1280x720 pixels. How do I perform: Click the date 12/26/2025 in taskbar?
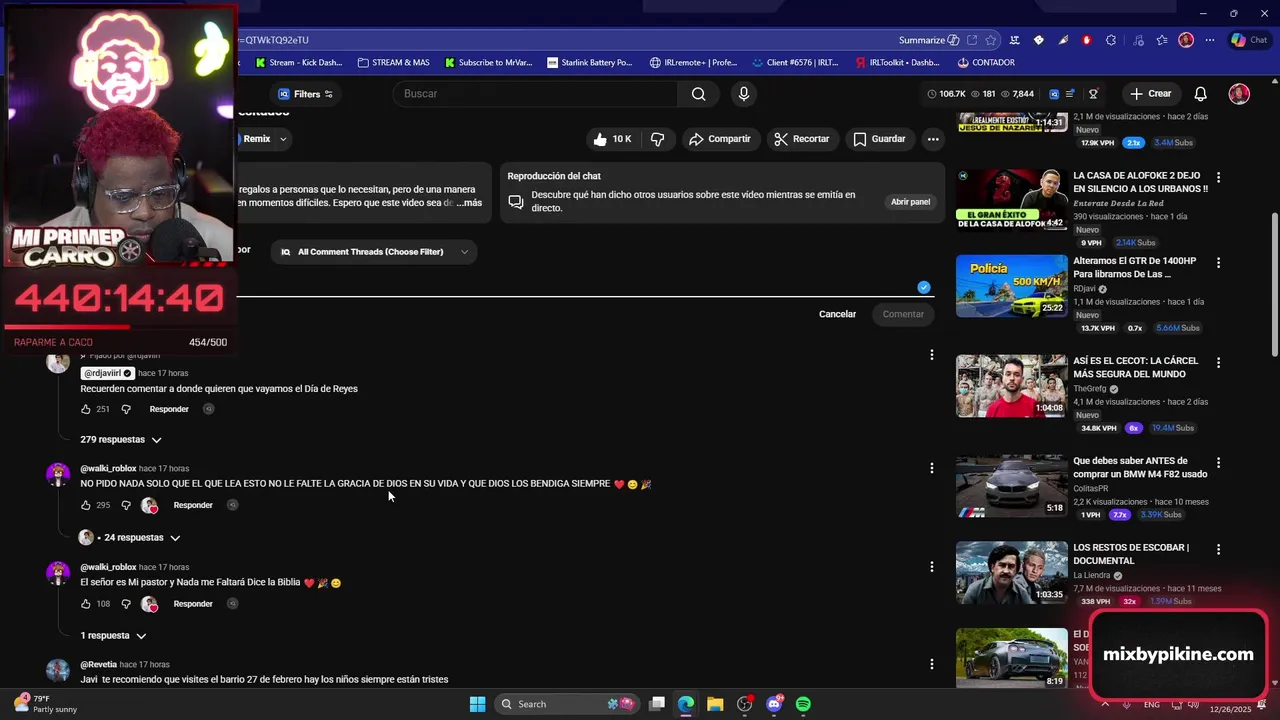click(1230, 709)
